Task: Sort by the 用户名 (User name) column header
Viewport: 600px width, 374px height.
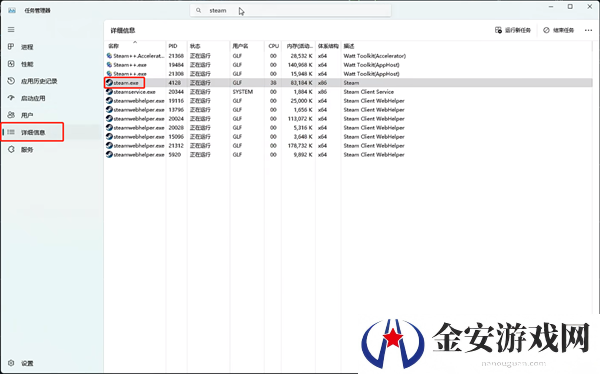Action: (x=240, y=46)
